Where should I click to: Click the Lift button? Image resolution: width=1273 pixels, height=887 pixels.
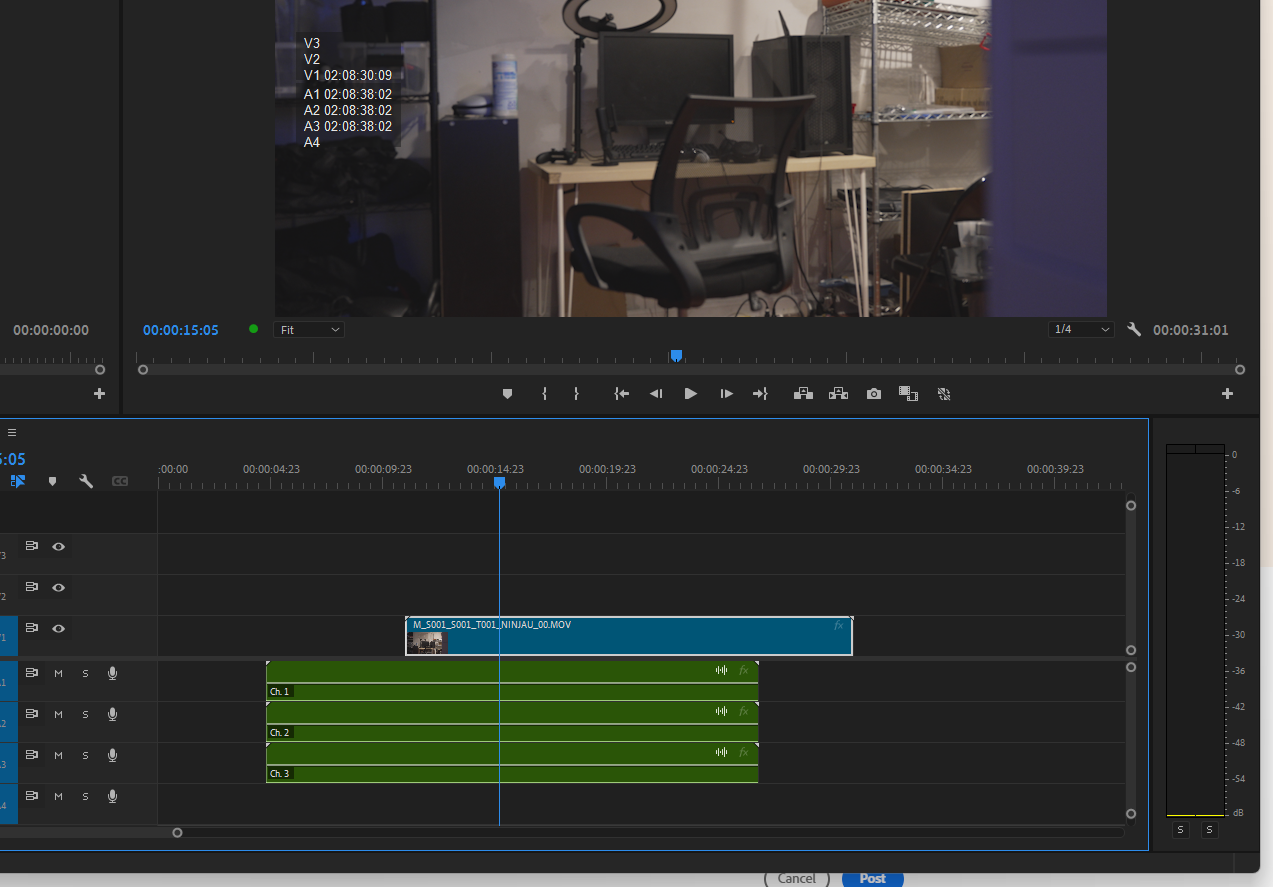point(803,394)
